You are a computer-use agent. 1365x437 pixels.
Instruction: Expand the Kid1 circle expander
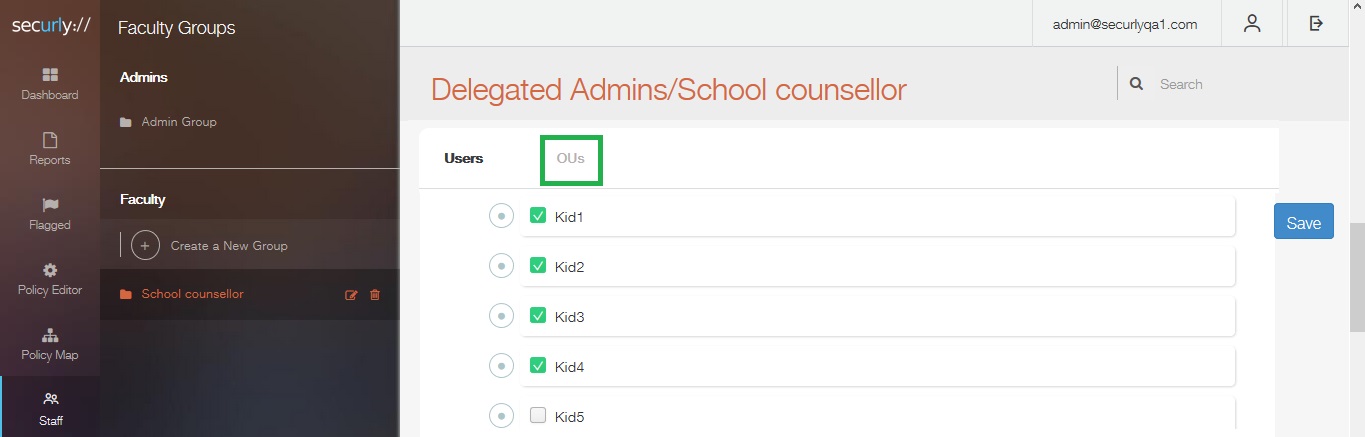tap(501, 215)
